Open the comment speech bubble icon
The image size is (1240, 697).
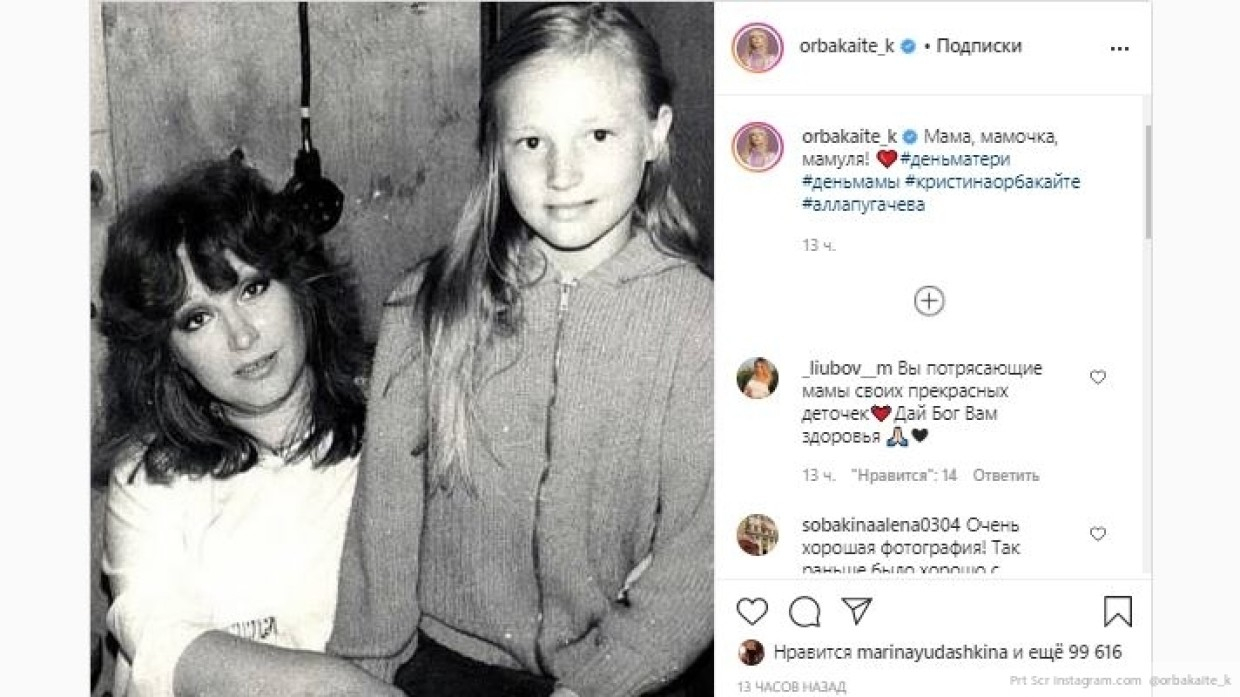point(804,611)
